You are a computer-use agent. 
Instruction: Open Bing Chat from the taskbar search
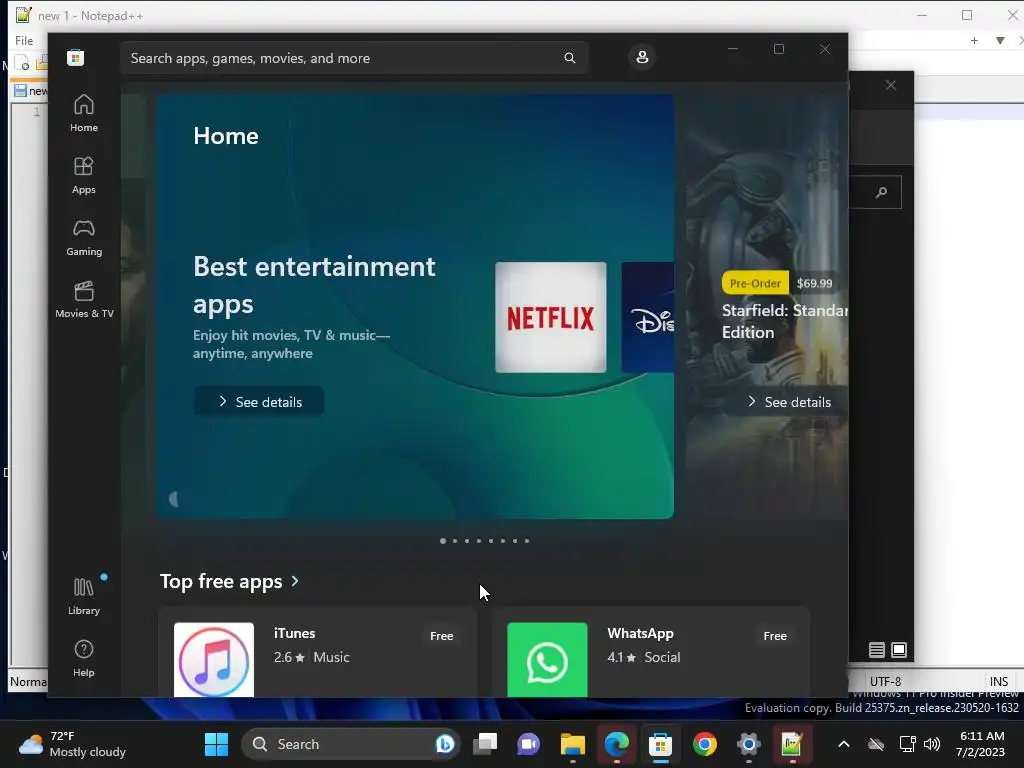445,744
